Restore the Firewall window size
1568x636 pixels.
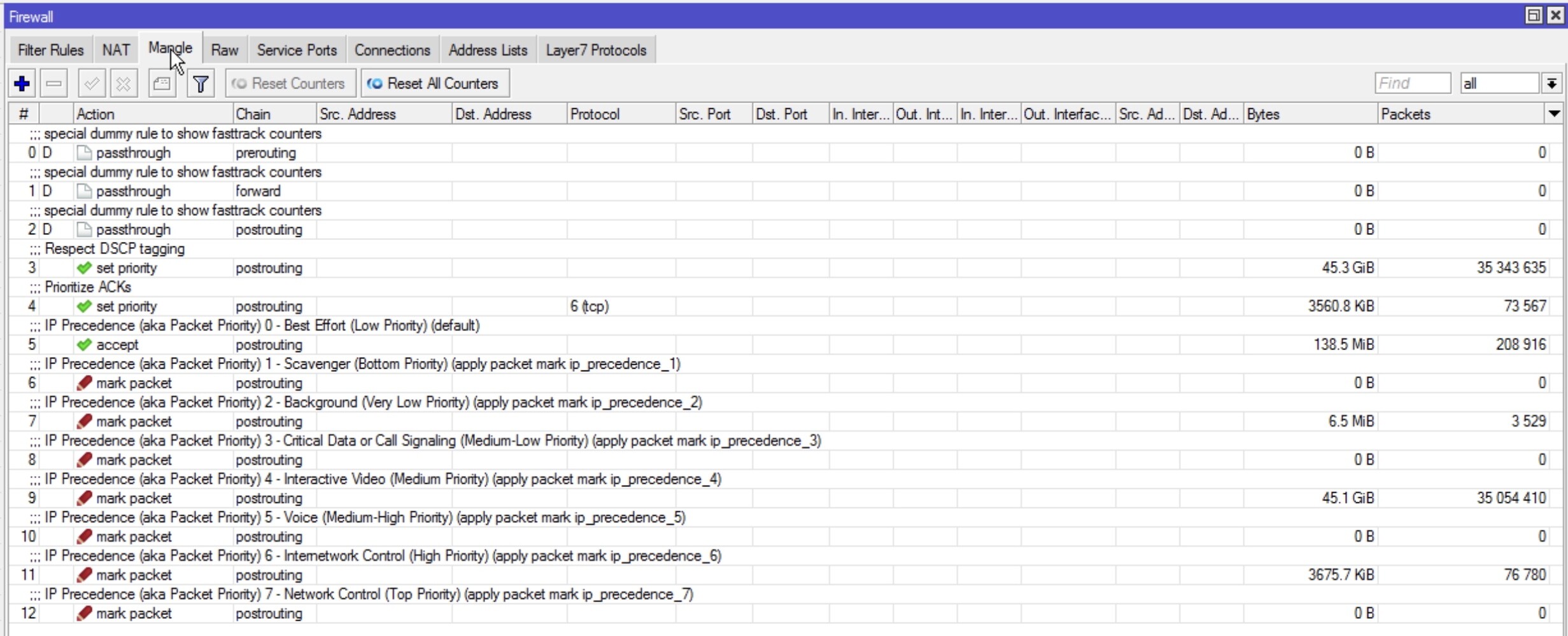click(1533, 15)
